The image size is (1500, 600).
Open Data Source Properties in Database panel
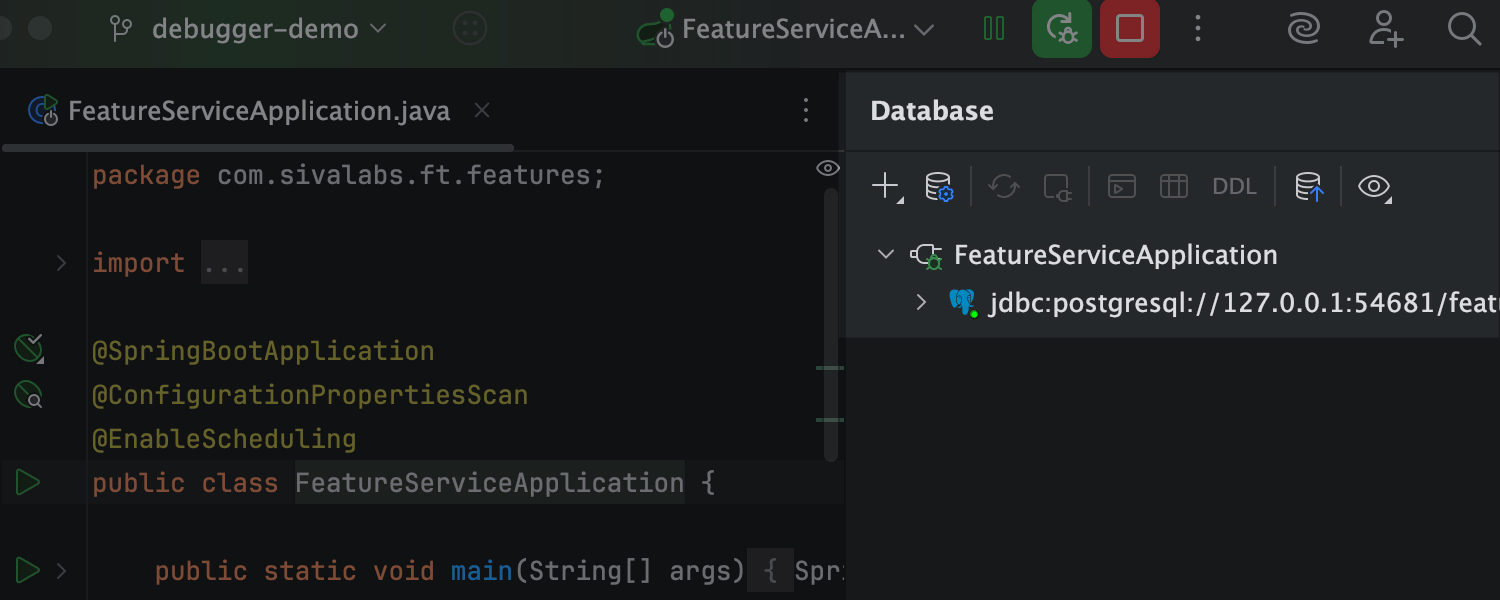(x=940, y=186)
